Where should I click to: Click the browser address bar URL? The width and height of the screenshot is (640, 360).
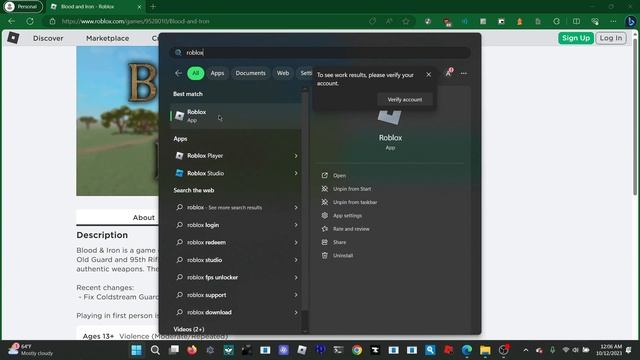[136, 21]
